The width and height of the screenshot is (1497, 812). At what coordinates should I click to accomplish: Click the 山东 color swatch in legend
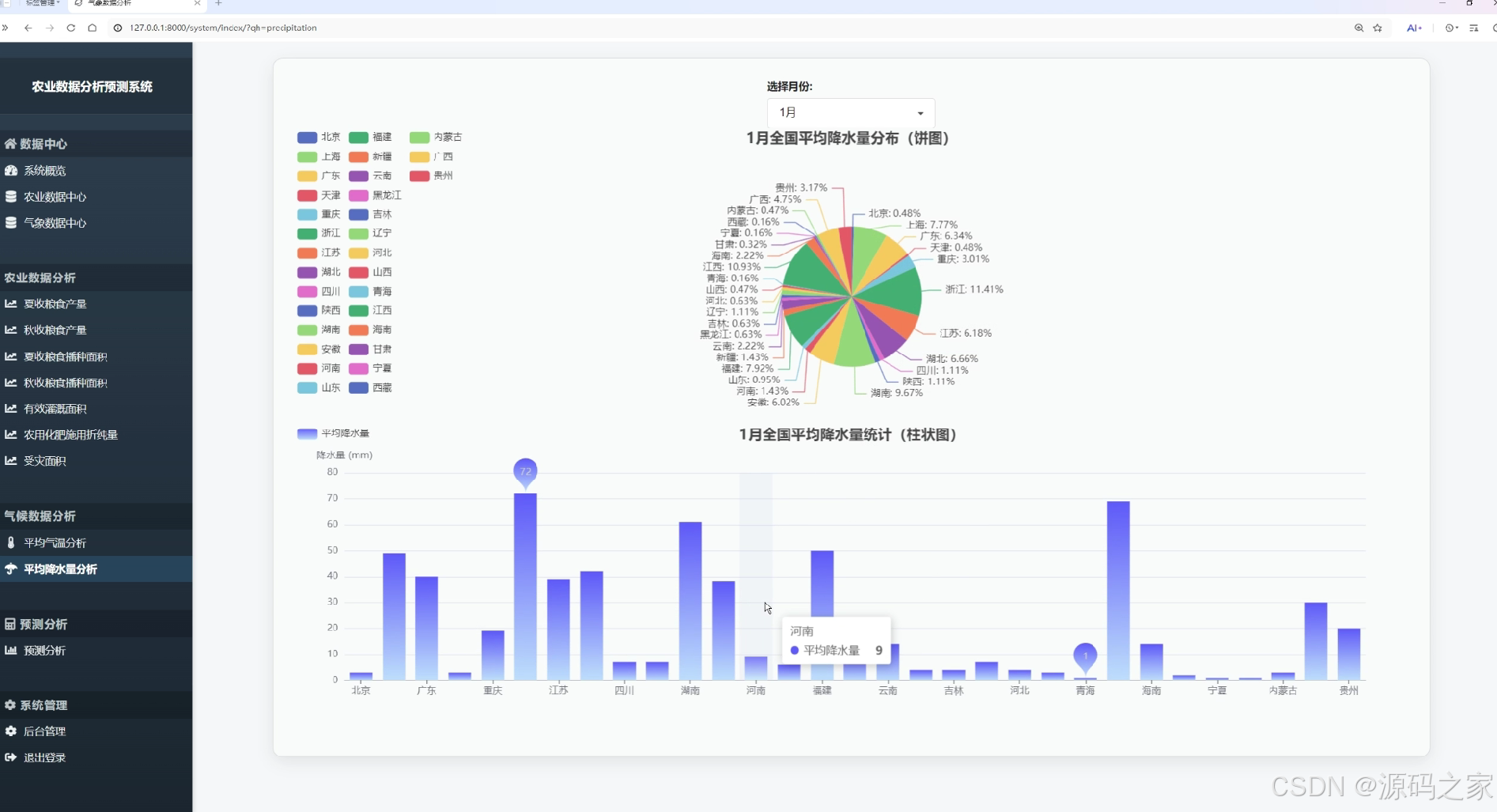pyautogui.click(x=307, y=387)
